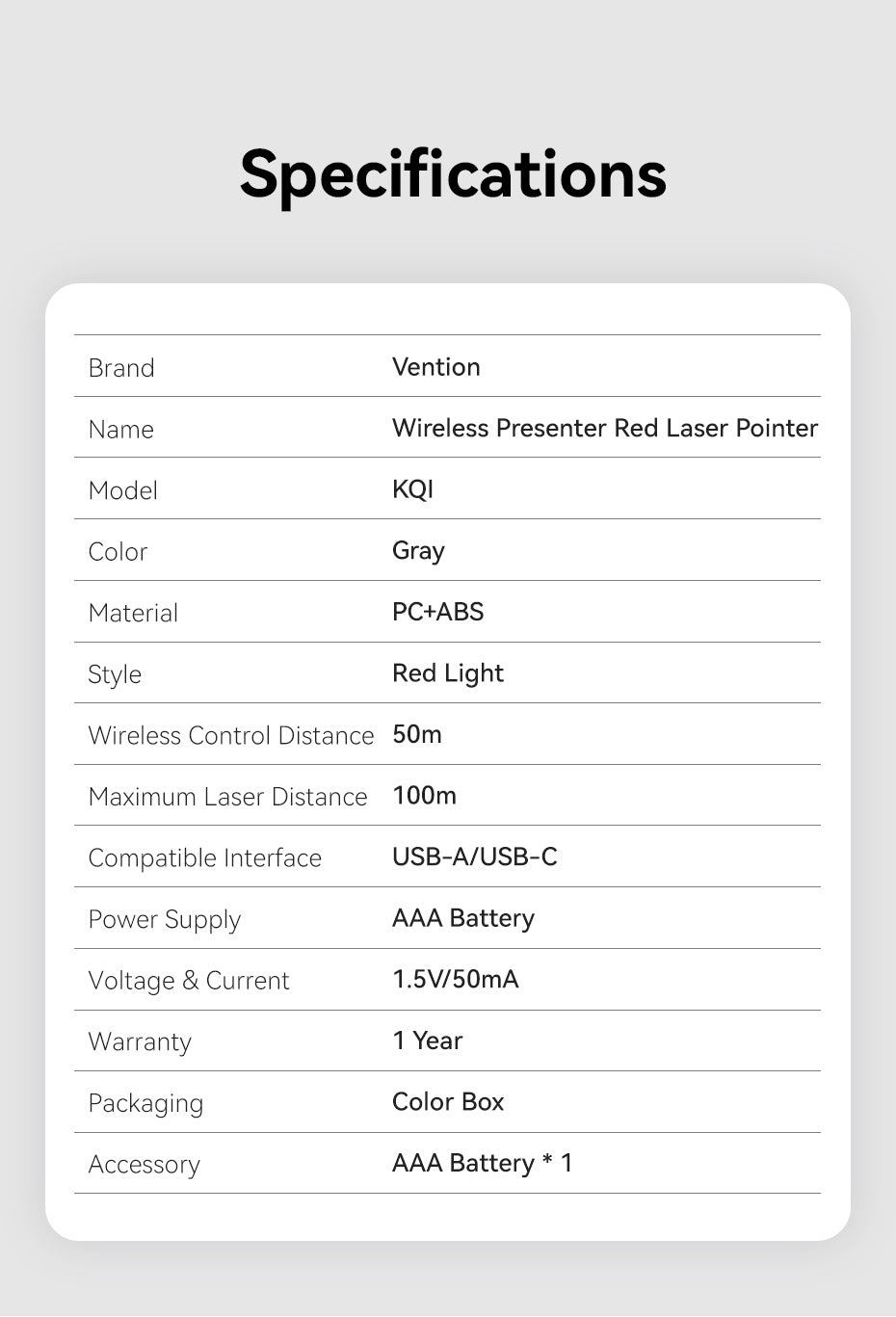896x1317 pixels.
Task: Click the 1 Year warranty value
Action: tap(428, 1040)
